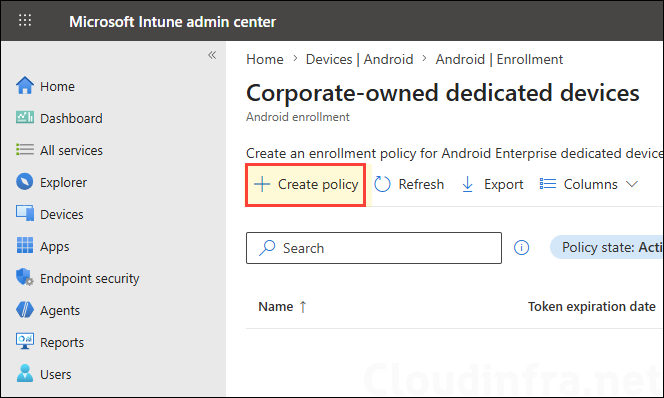Click the plus icon beside Create policy

(x=262, y=184)
